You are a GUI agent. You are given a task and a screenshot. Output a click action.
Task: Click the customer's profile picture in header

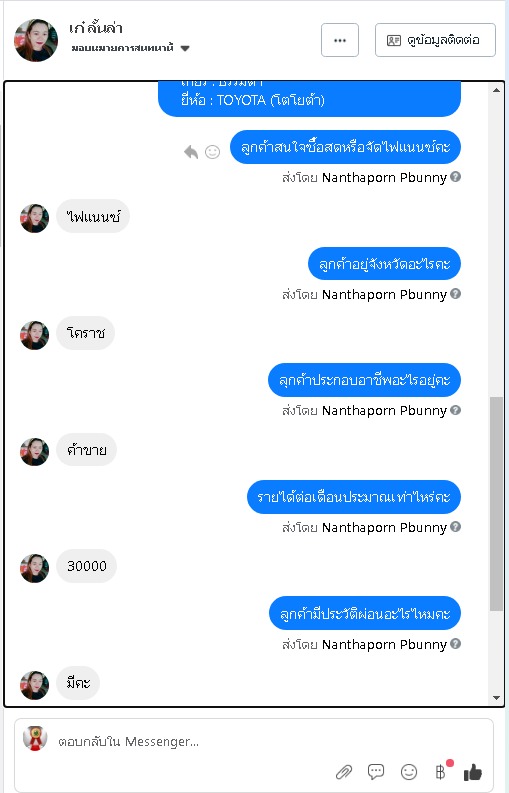point(36,40)
